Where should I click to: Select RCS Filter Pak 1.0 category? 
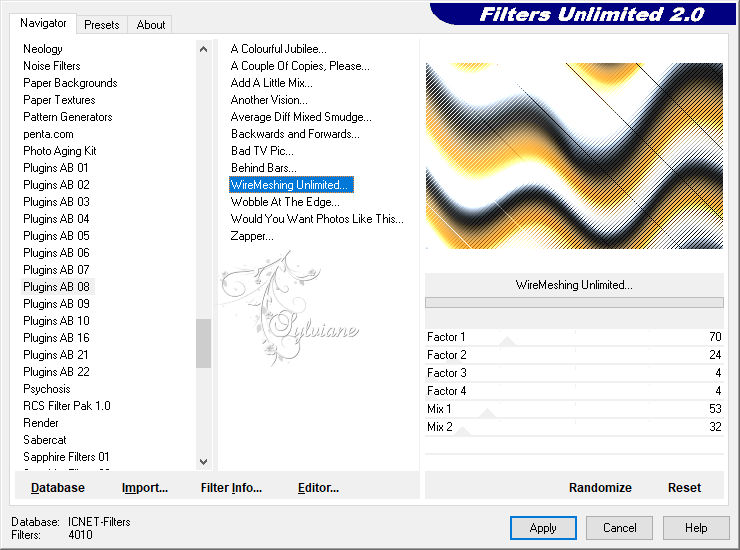pyautogui.click(x=67, y=406)
